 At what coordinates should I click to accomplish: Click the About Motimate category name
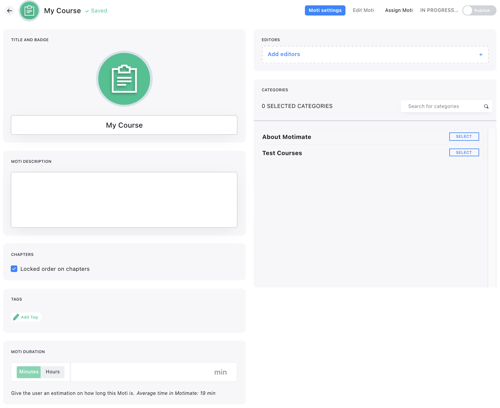pos(287,137)
